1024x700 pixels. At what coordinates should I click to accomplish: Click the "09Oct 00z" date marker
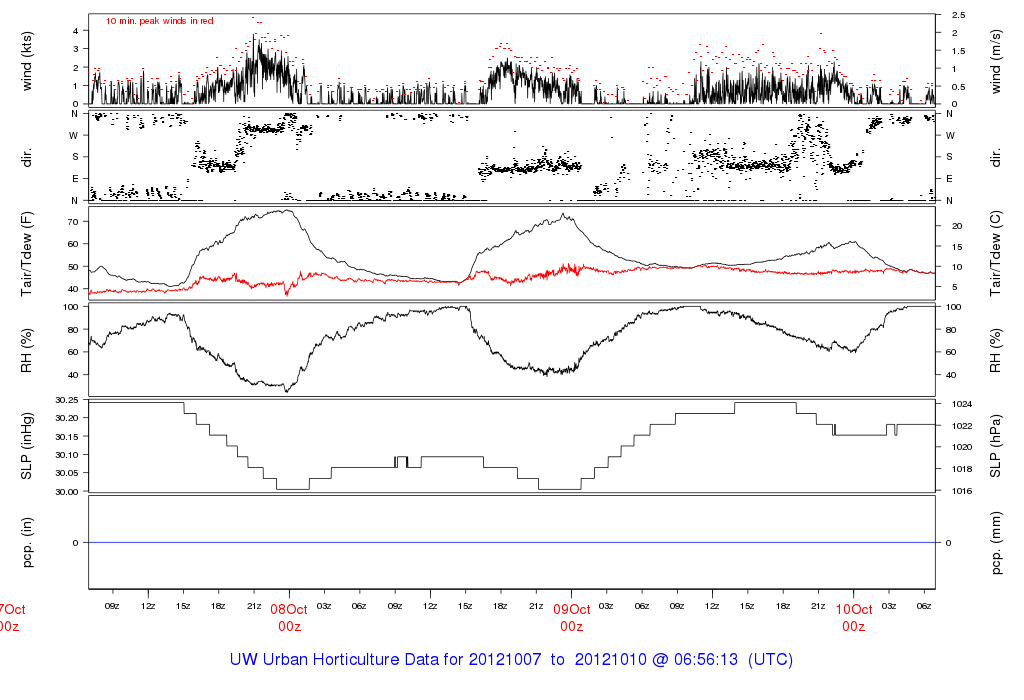coord(571,618)
